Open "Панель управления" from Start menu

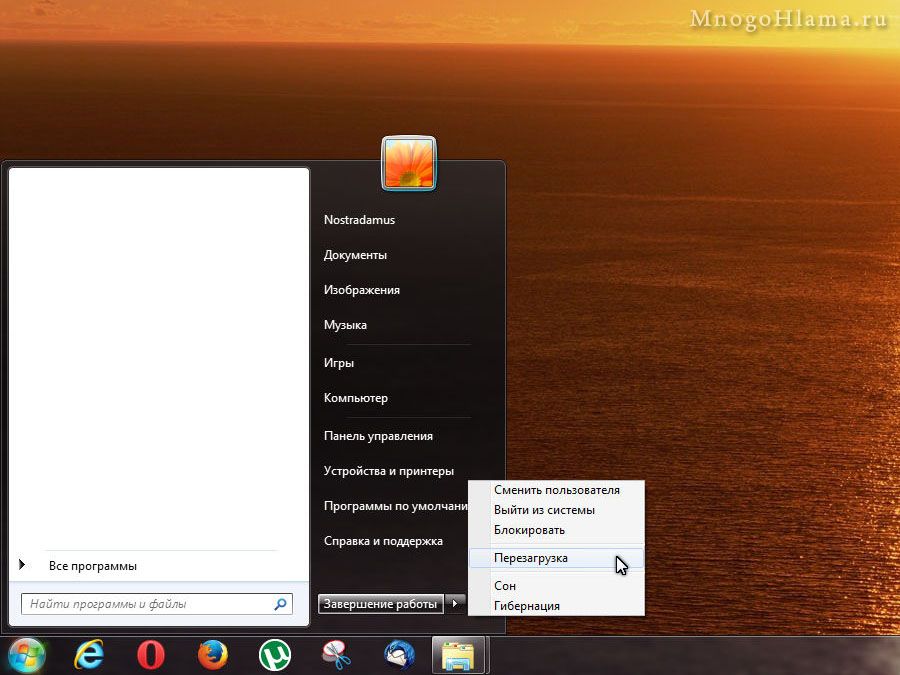tap(378, 436)
